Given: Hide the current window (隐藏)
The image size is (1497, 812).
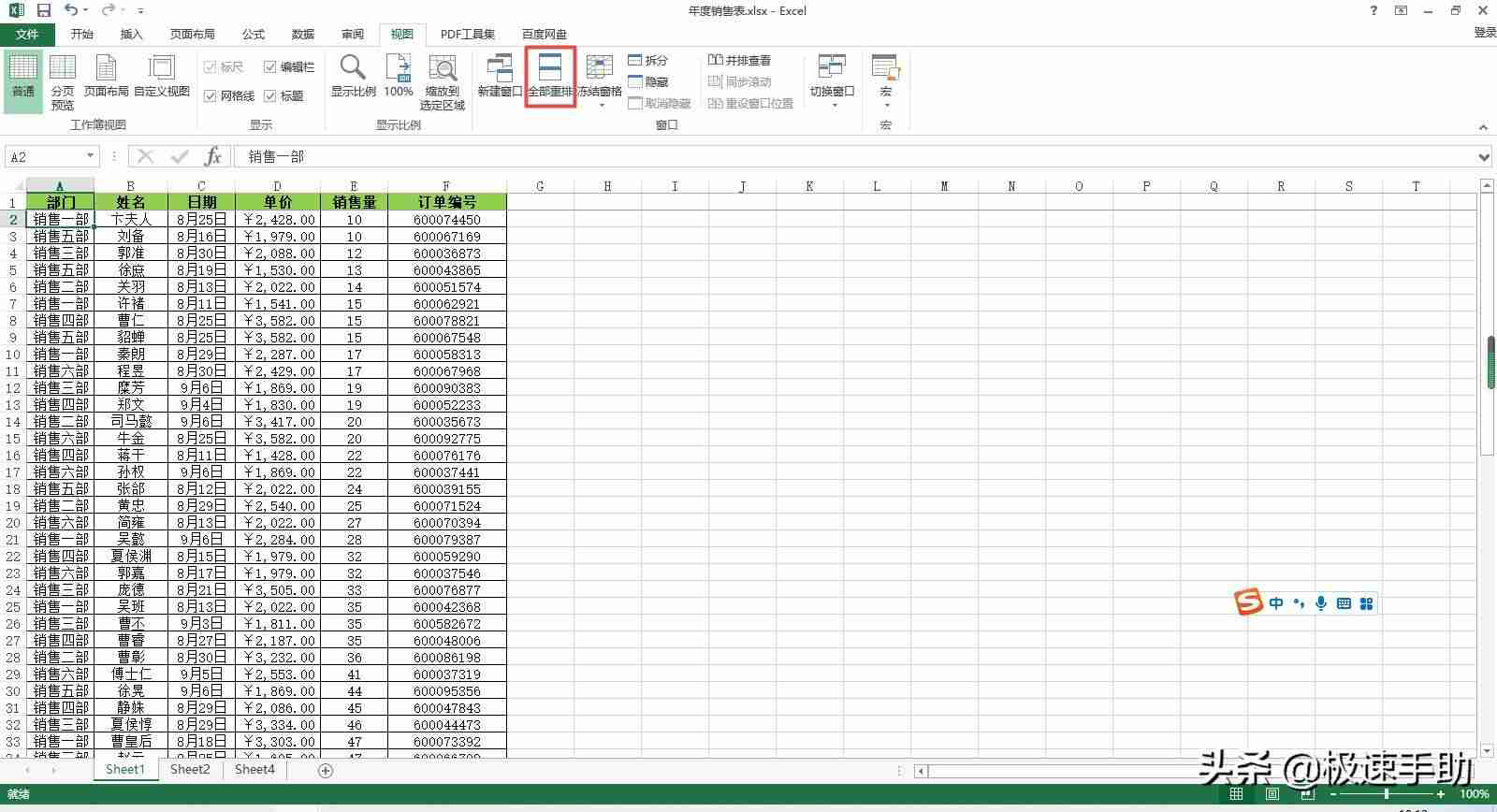Looking at the screenshot, I should point(648,81).
